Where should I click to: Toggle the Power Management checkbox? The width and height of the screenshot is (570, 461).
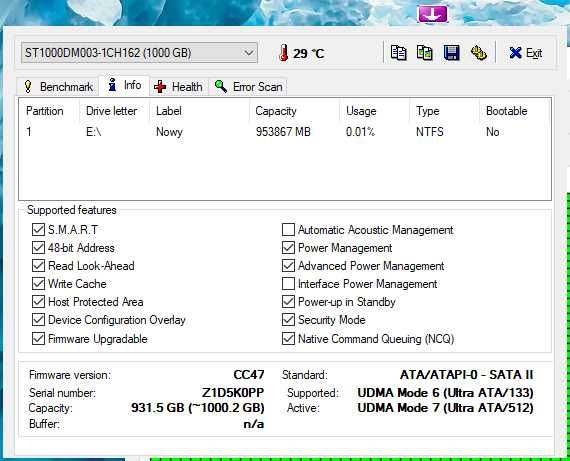288,248
